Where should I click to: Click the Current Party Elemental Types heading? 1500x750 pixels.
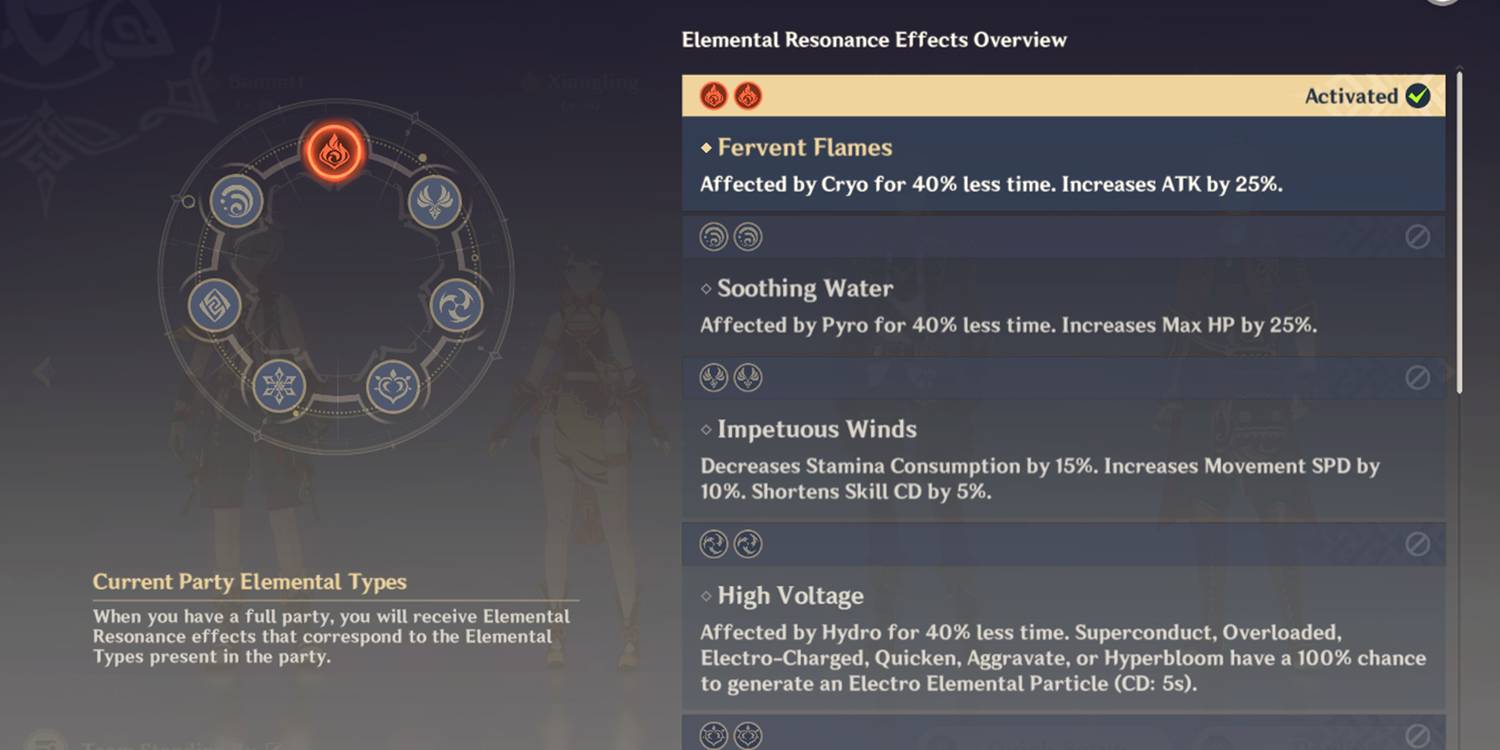tap(249, 582)
